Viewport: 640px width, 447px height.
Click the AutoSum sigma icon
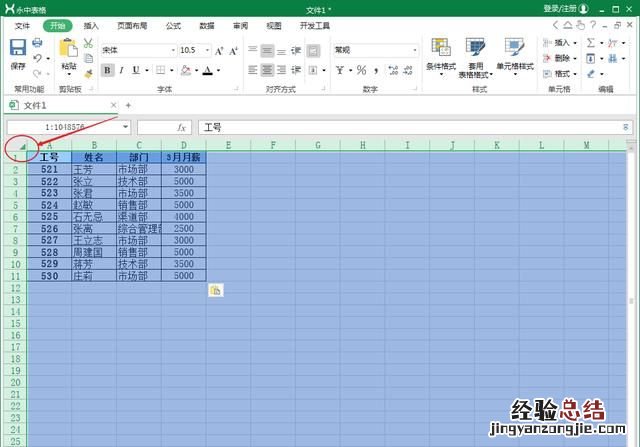[591, 43]
